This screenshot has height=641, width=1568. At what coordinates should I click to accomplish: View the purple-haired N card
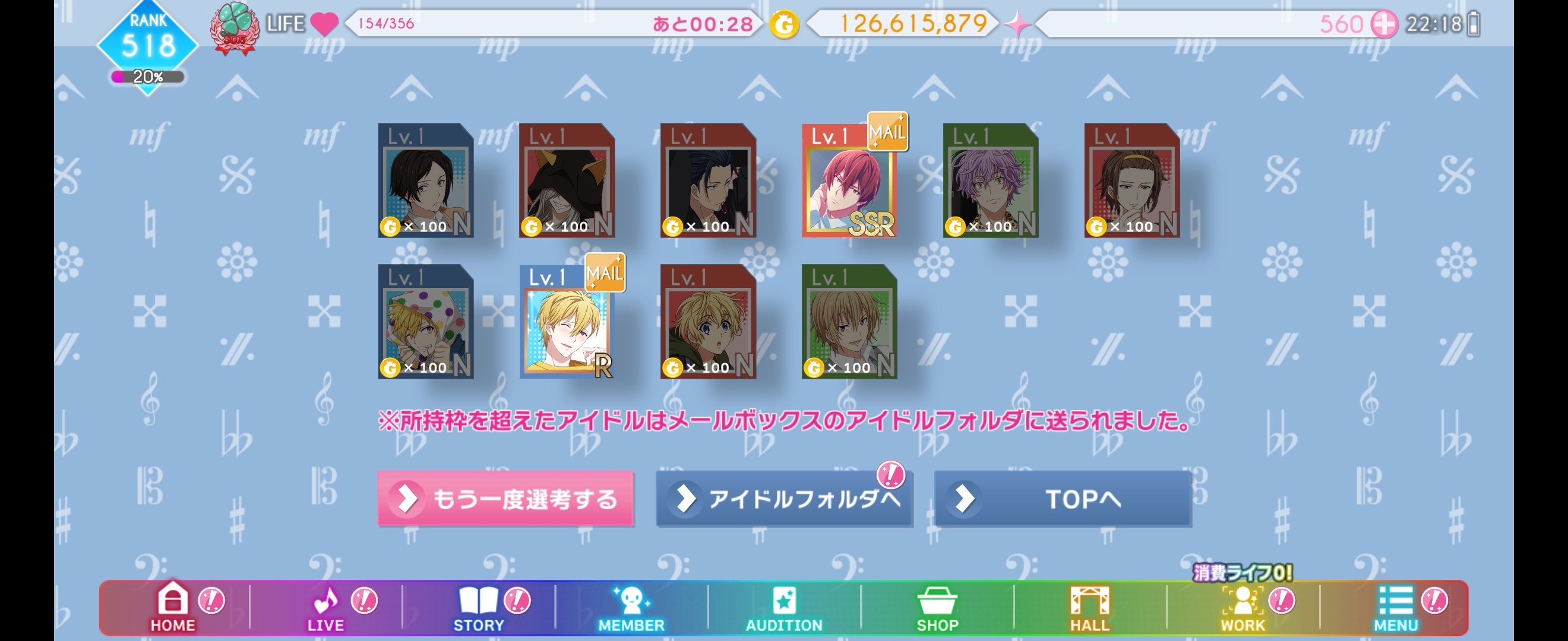[991, 180]
